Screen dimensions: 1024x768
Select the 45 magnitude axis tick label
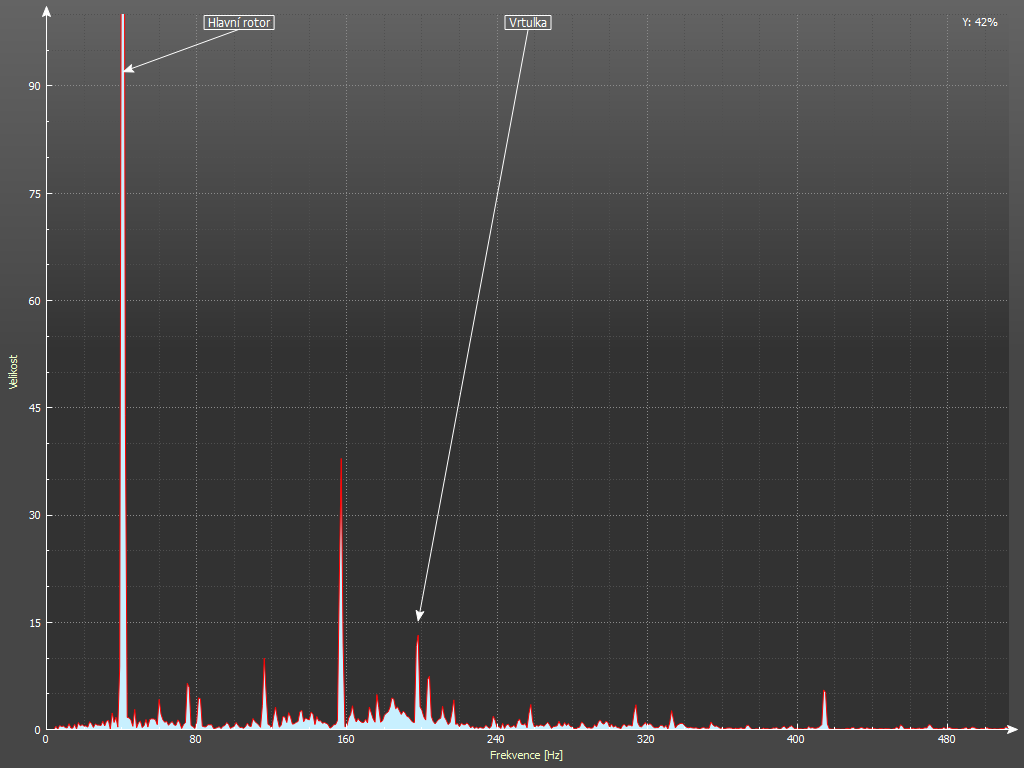[x=33, y=408]
